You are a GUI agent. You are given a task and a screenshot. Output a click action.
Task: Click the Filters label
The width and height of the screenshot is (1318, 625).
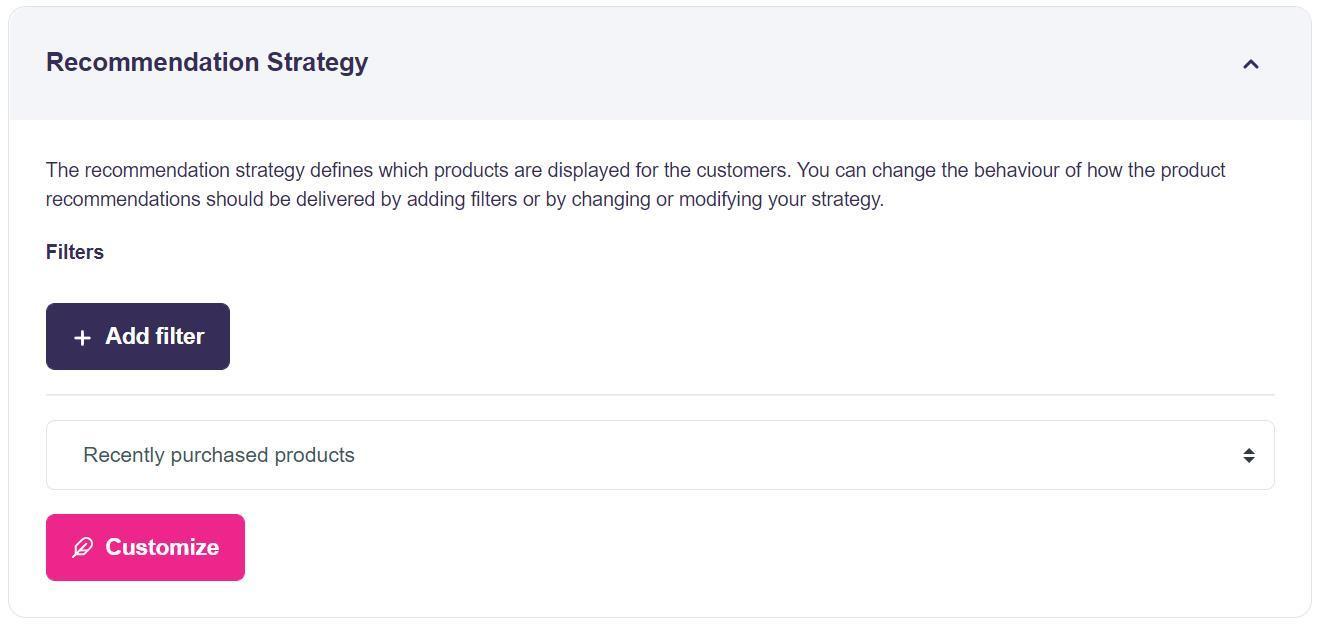(x=75, y=252)
